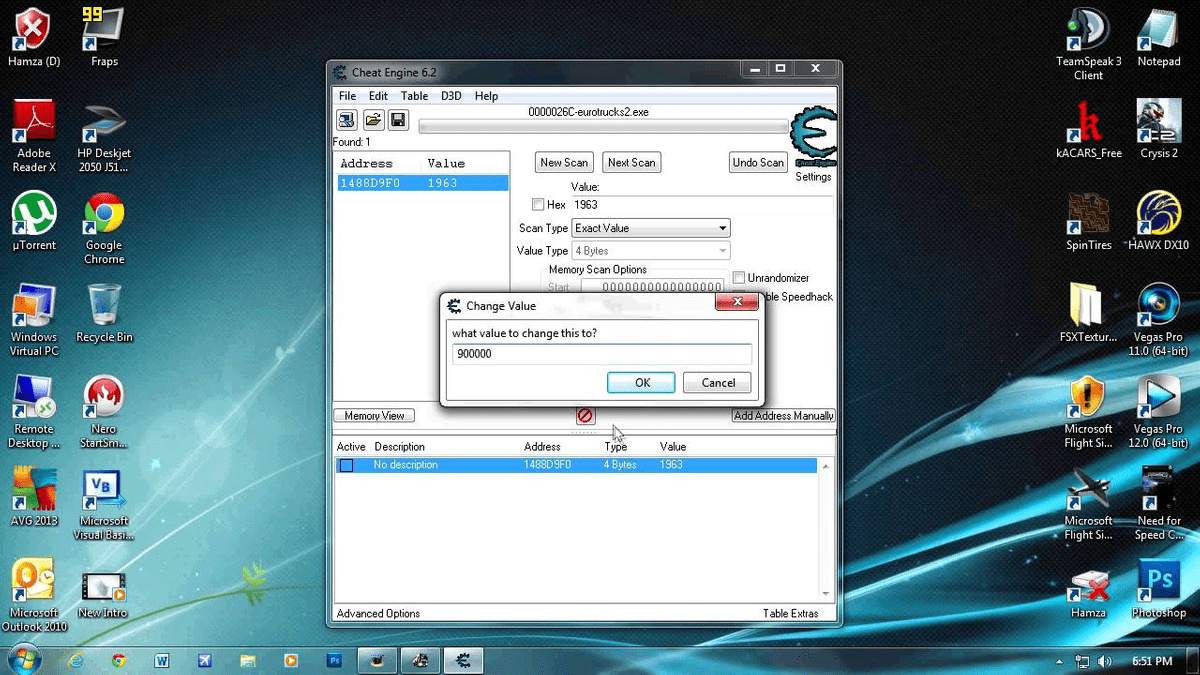This screenshot has height=675, width=1200.
Task: Click the Next Scan button
Action: (x=631, y=161)
